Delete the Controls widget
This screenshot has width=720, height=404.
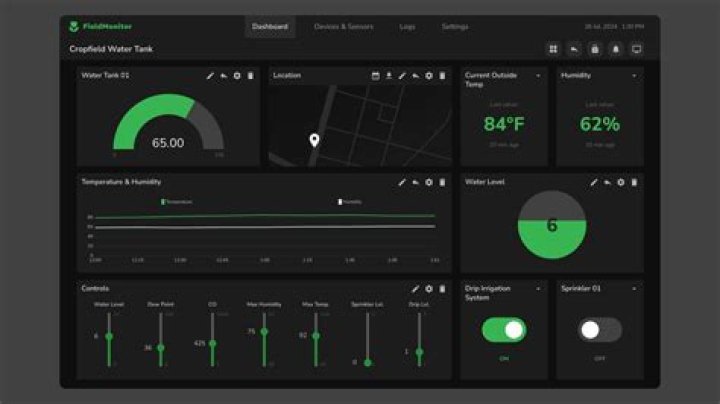click(442, 289)
